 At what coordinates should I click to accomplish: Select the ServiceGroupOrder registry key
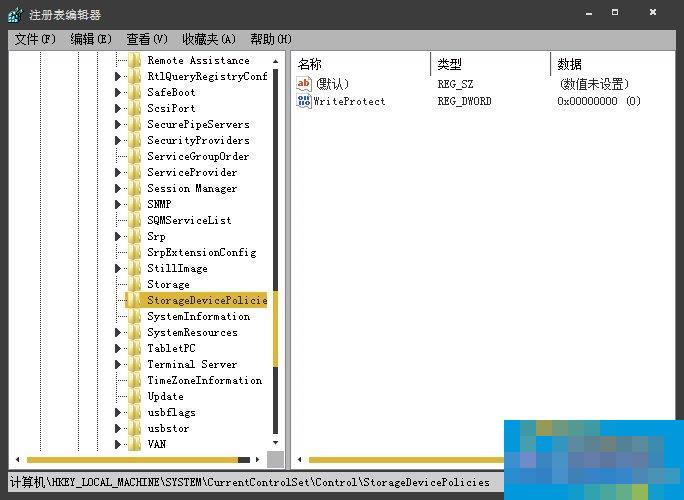click(198, 156)
